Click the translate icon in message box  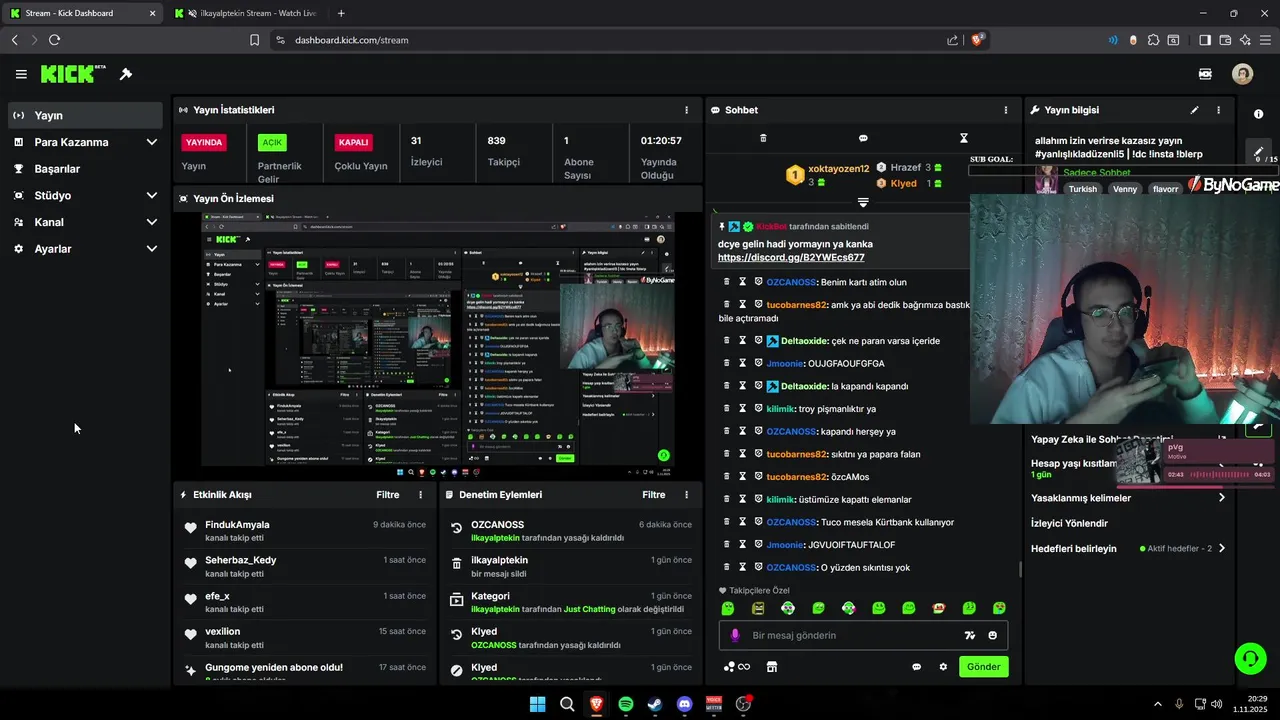coord(969,635)
